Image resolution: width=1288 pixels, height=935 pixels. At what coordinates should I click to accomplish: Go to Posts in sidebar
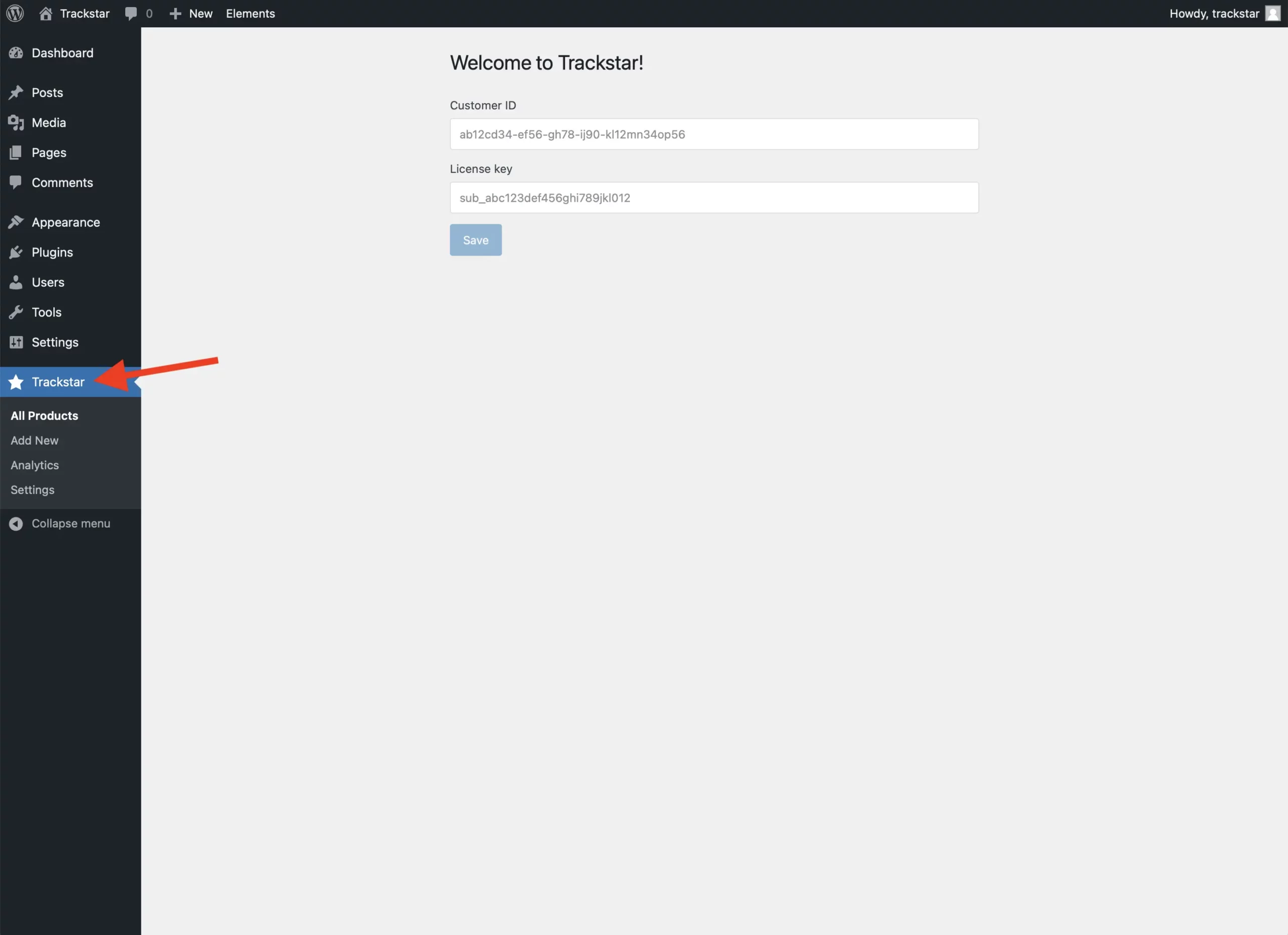(x=70, y=93)
